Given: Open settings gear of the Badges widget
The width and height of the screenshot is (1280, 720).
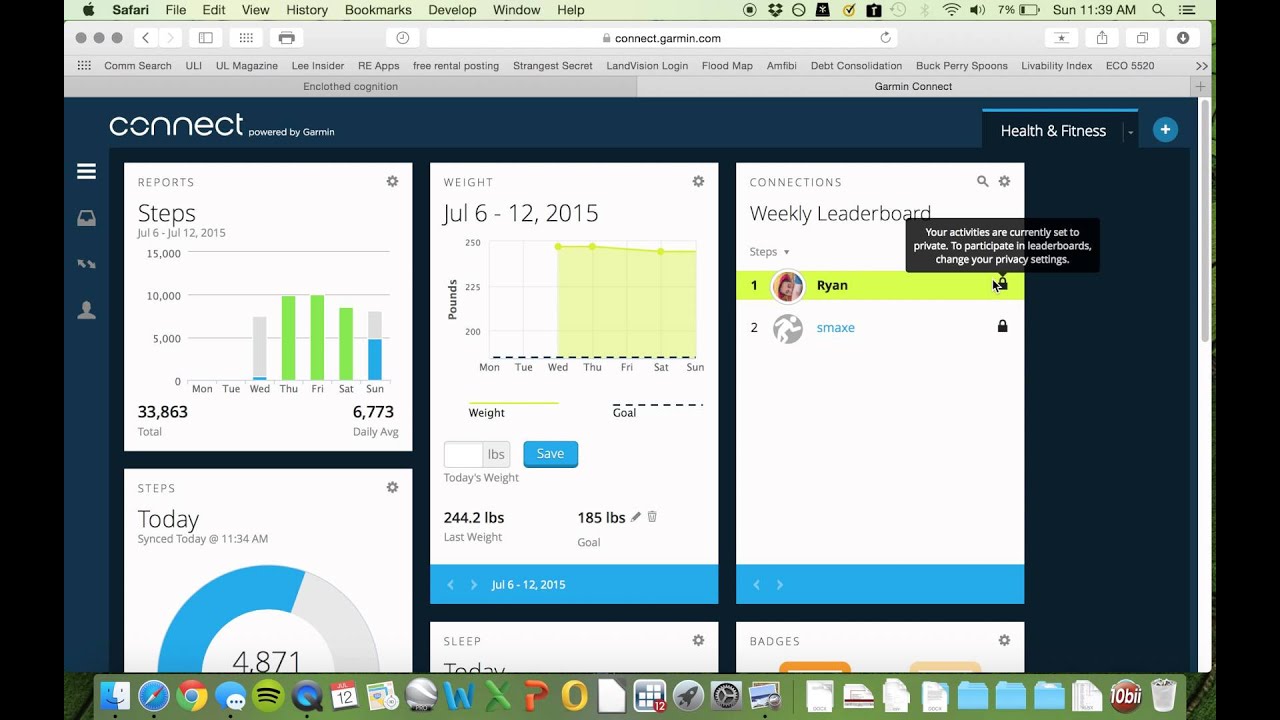Looking at the screenshot, I should point(1004,640).
